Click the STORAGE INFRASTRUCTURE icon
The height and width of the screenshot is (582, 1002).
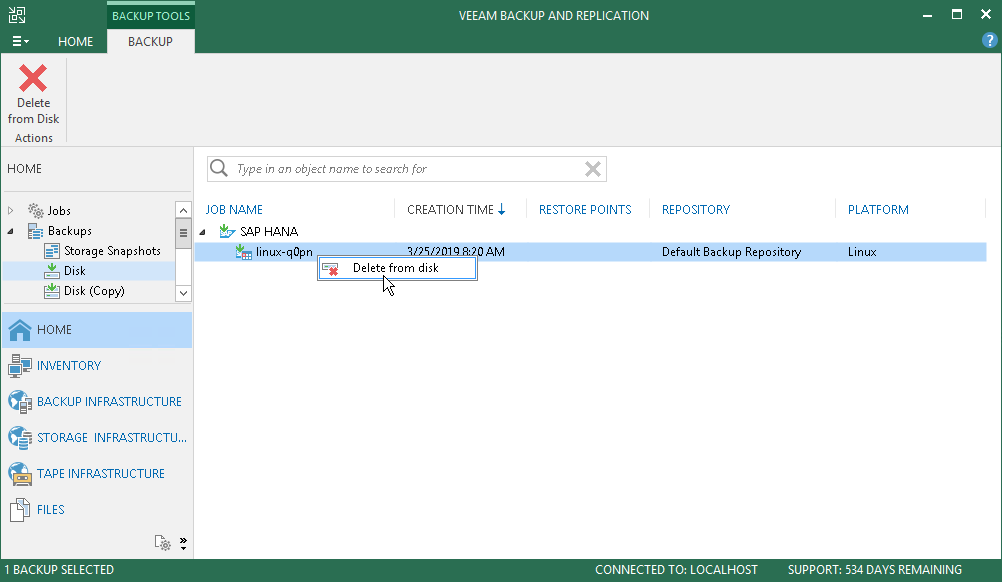click(20, 438)
